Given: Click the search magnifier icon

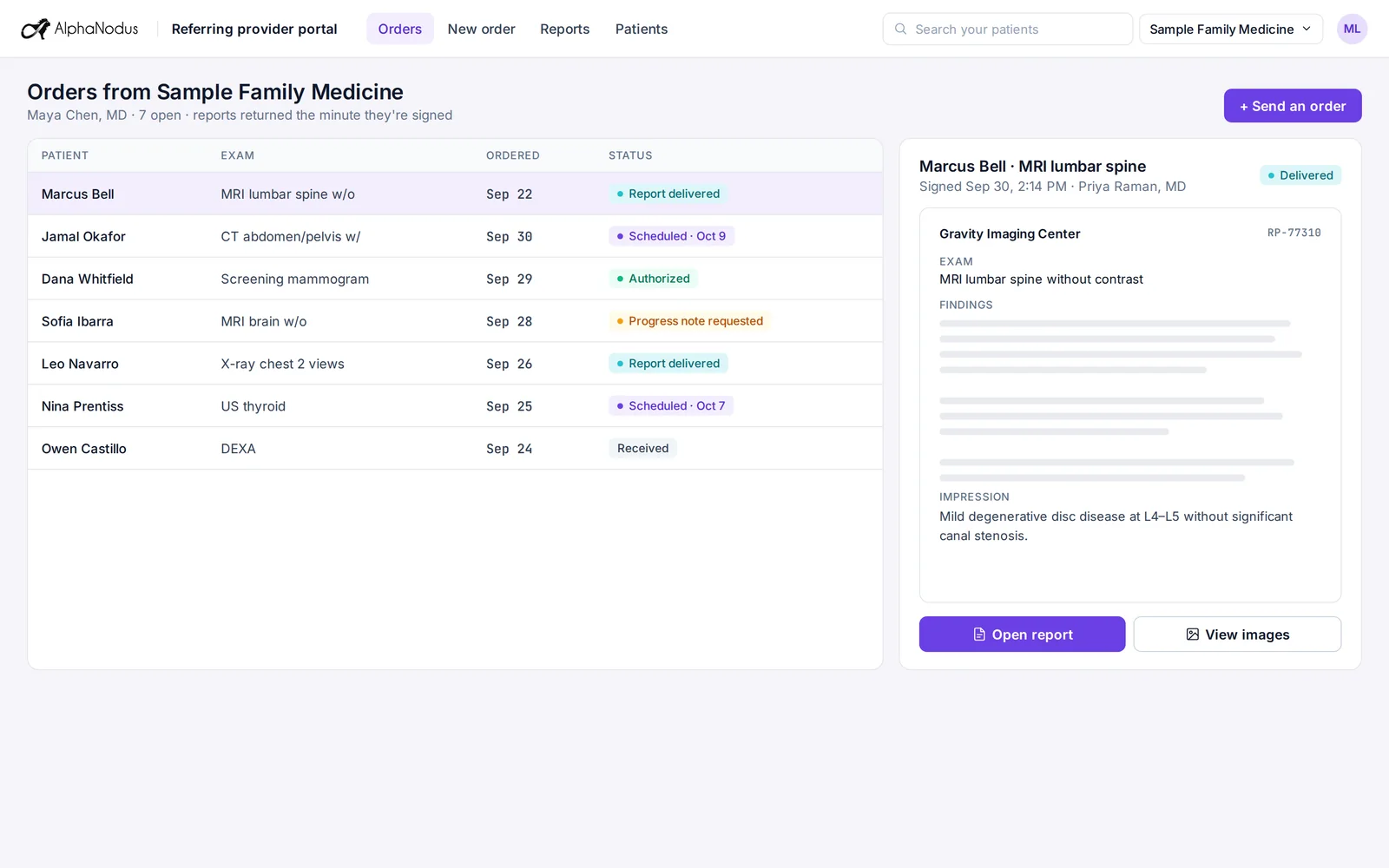Looking at the screenshot, I should [x=900, y=29].
